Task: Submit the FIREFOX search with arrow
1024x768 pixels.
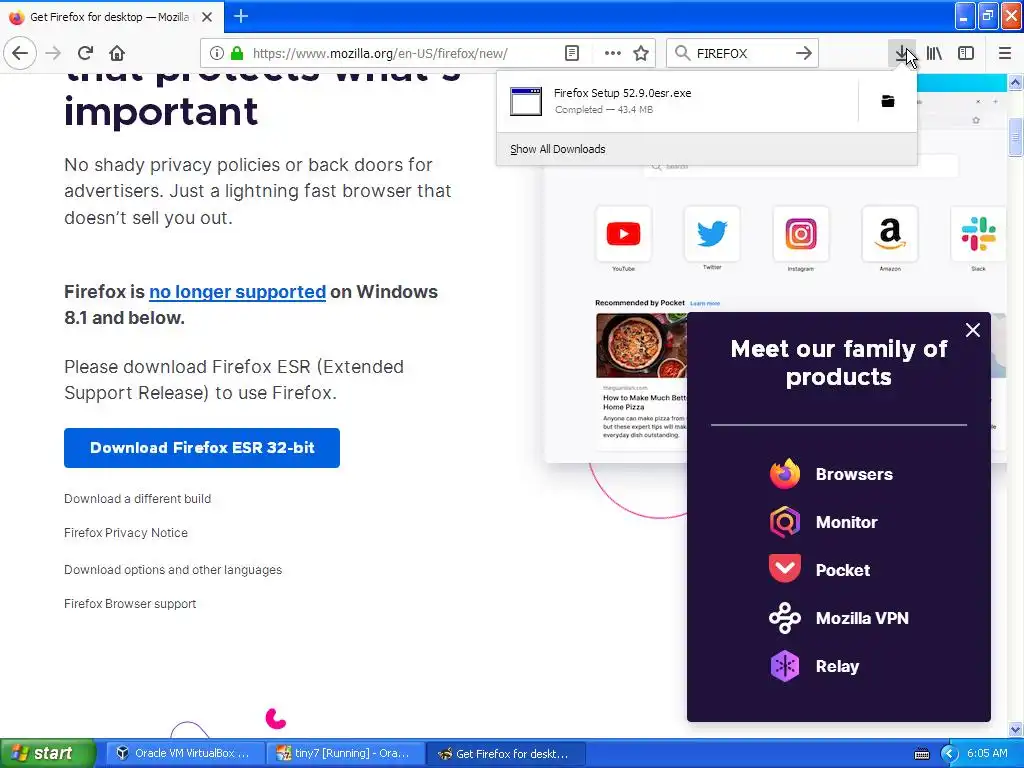Action: (x=804, y=53)
